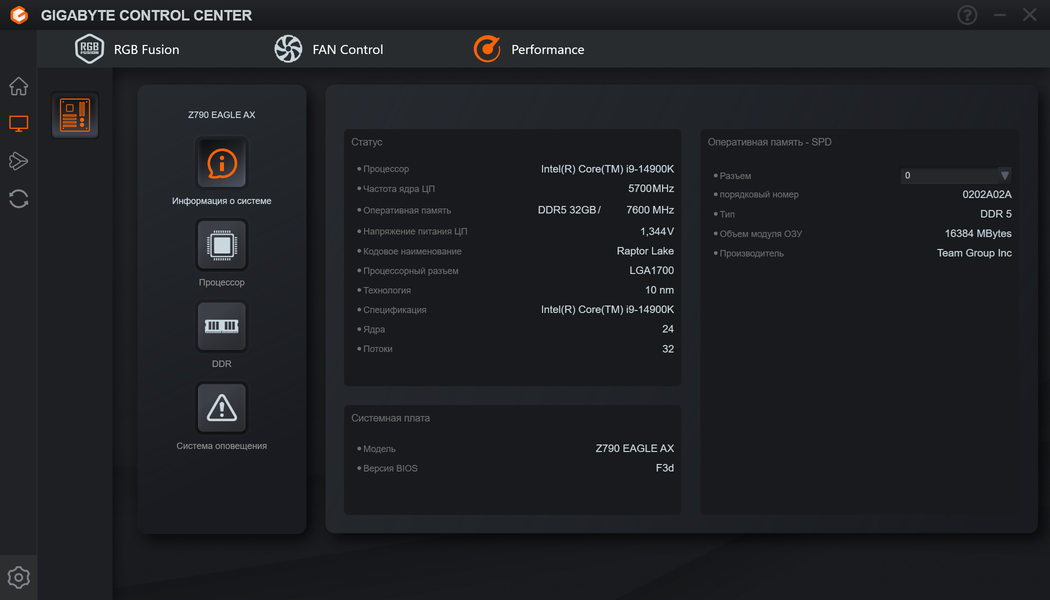Click the Performance gauge icon
Viewport: 1050px width, 600px height.
(487, 49)
